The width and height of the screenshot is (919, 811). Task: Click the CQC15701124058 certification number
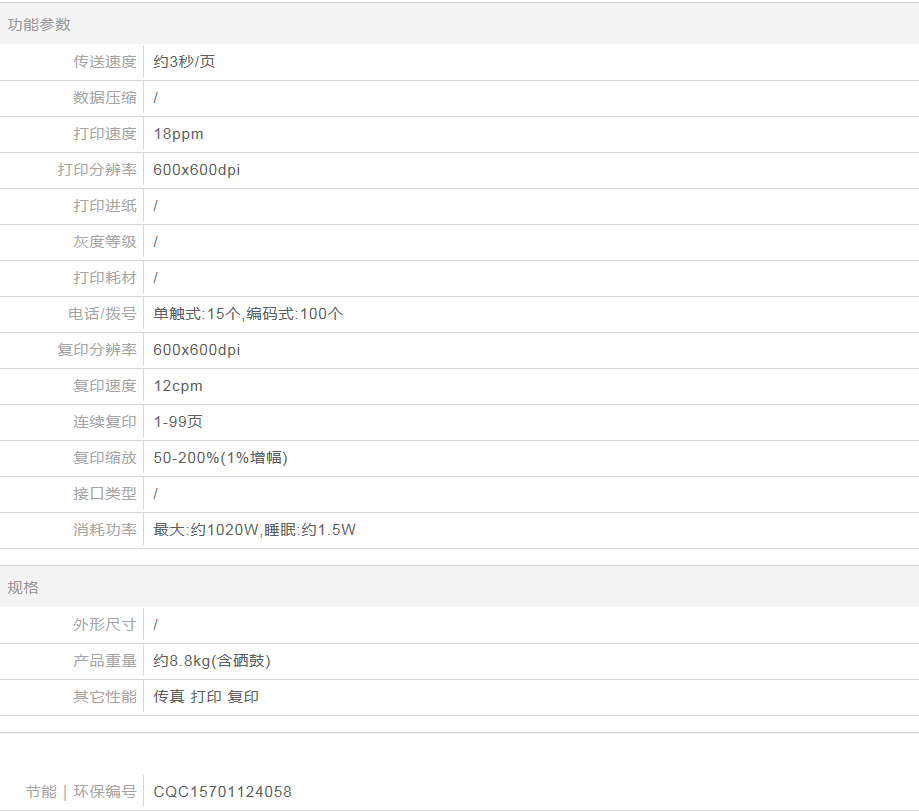(x=222, y=792)
